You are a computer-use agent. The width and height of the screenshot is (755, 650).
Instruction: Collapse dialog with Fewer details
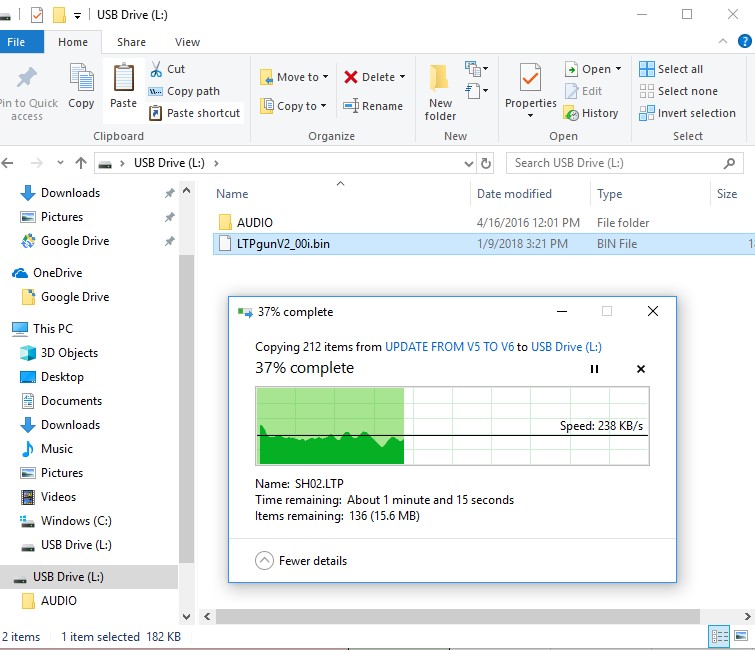[301, 560]
